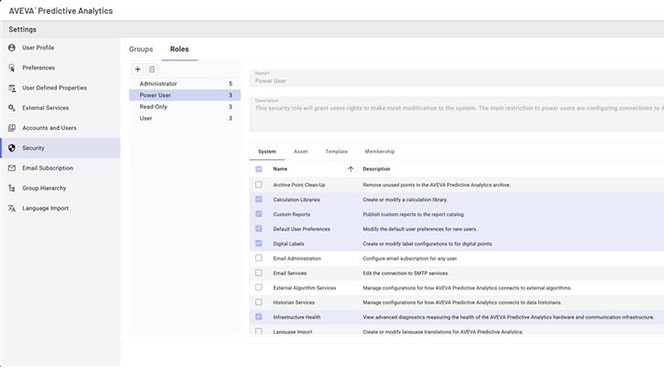
Task: Click the Email Services row name
Action: pos(290,274)
